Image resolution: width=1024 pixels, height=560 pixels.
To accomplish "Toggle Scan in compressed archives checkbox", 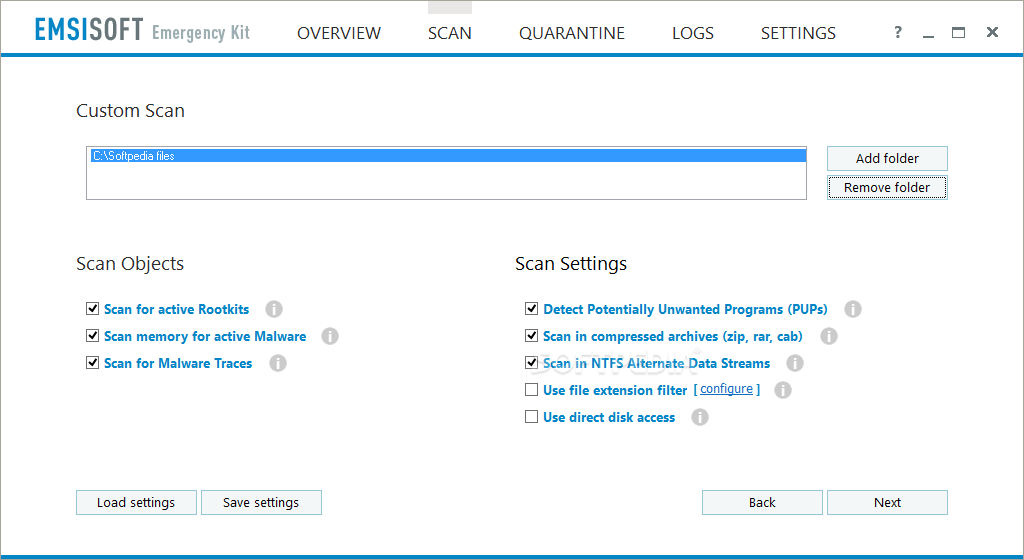I will pos(532,335).
